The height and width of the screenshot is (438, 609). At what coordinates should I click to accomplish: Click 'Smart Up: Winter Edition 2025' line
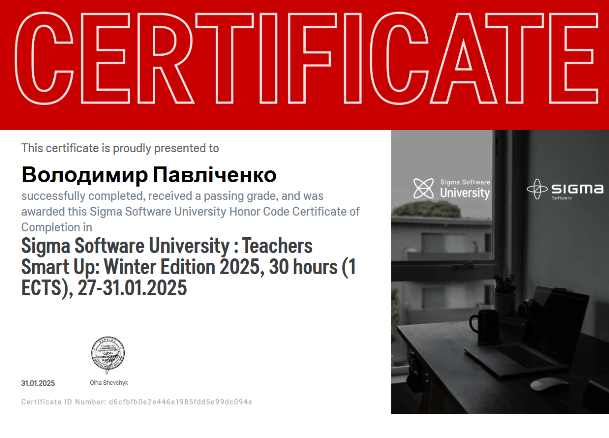point(188,267)
